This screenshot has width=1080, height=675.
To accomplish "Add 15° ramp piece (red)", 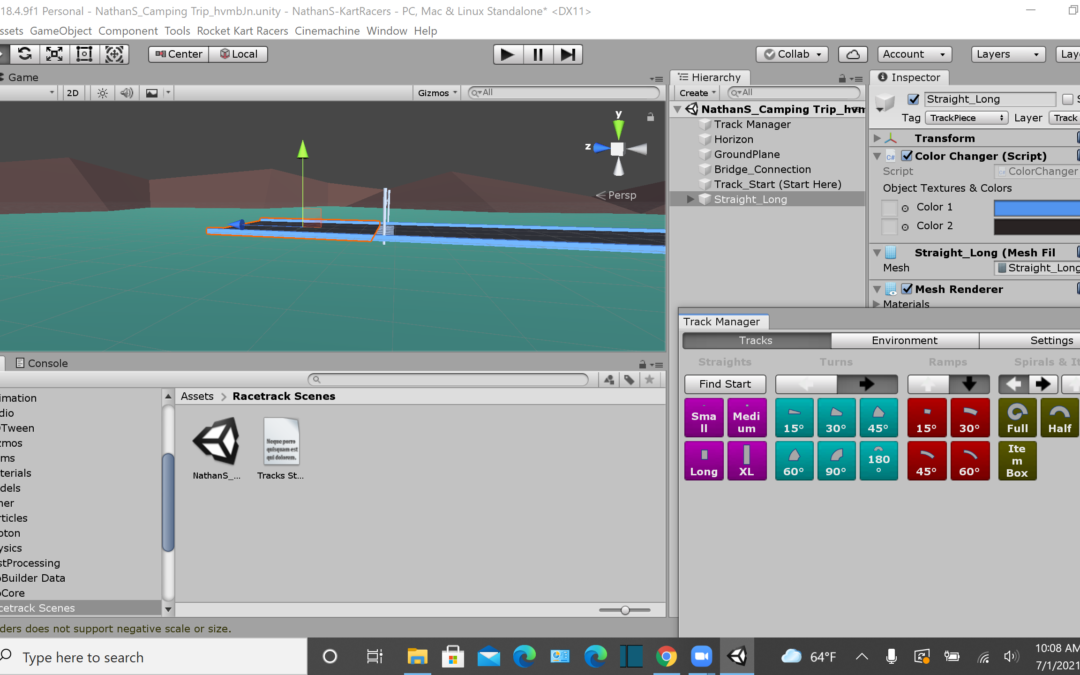I will tap(926, 417).
